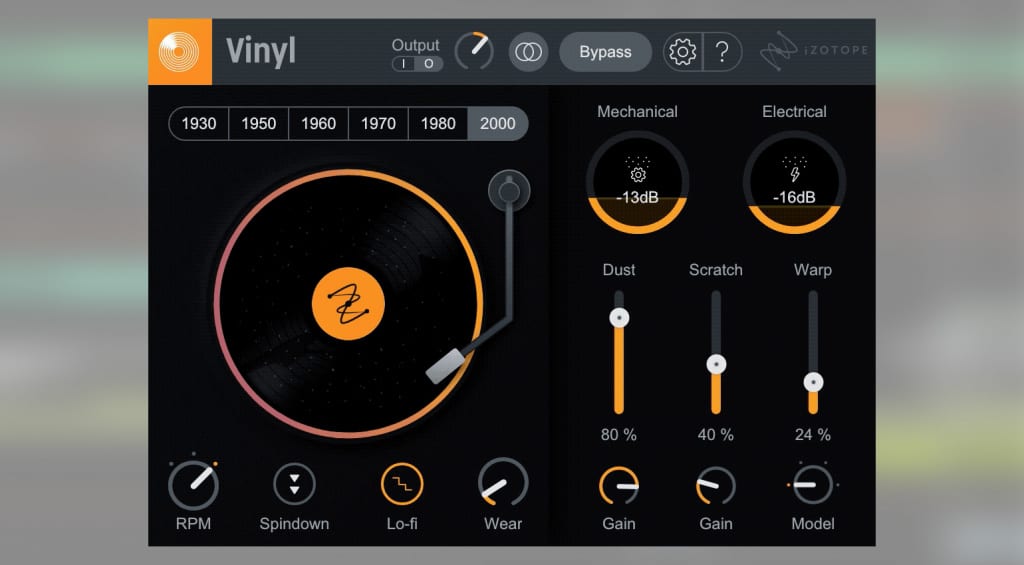Viewport: 1024px width, 565px height.
Task: Click the Vinyl plugin title
Action: [x=261, y=52]
